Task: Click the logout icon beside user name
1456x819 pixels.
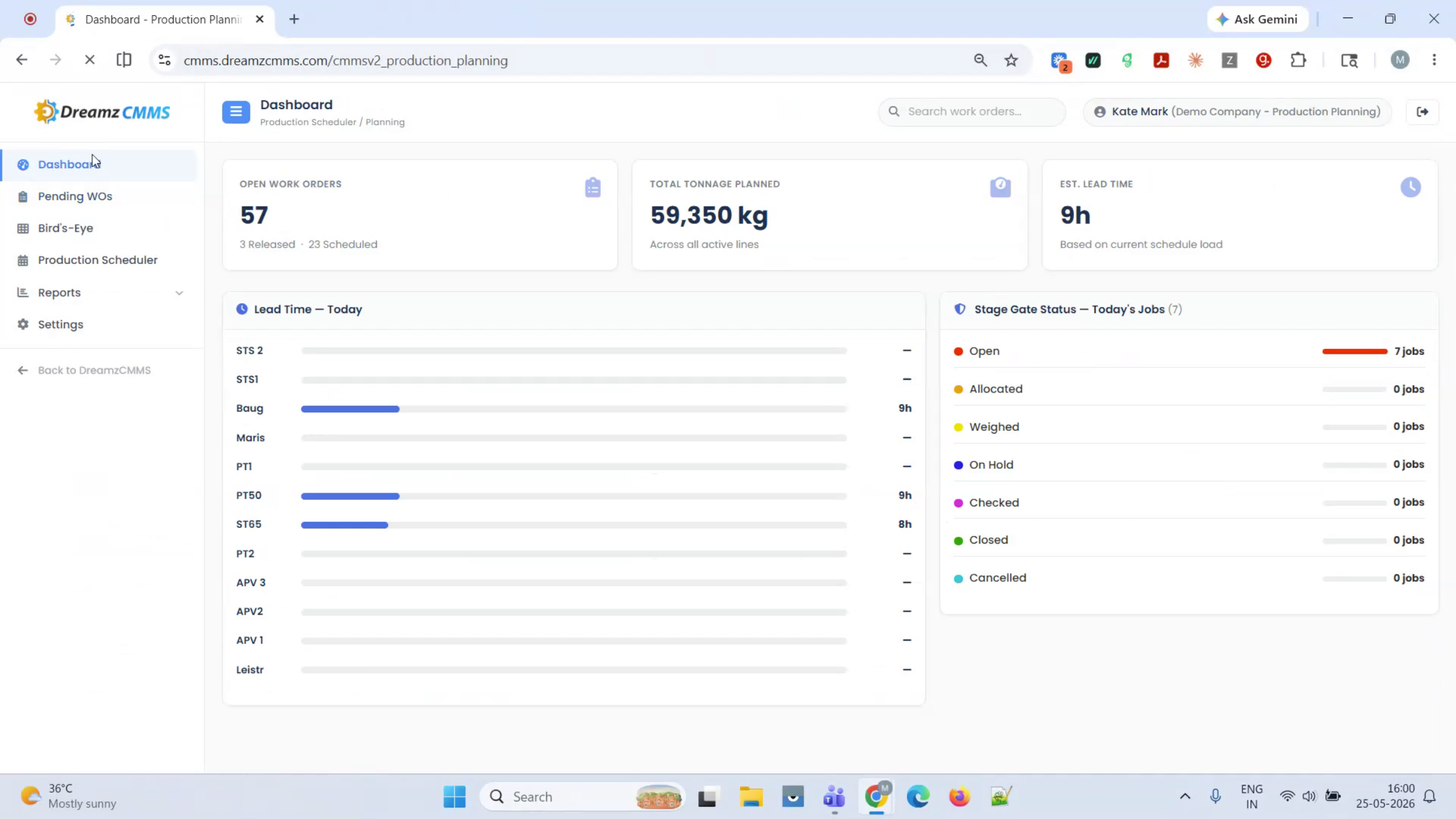Action: click(1422, 112)
